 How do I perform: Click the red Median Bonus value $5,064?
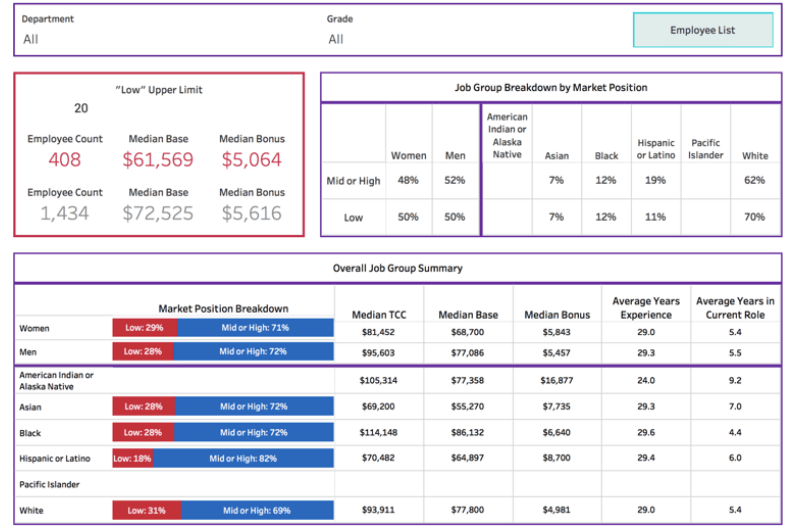(x=252, y=159)
